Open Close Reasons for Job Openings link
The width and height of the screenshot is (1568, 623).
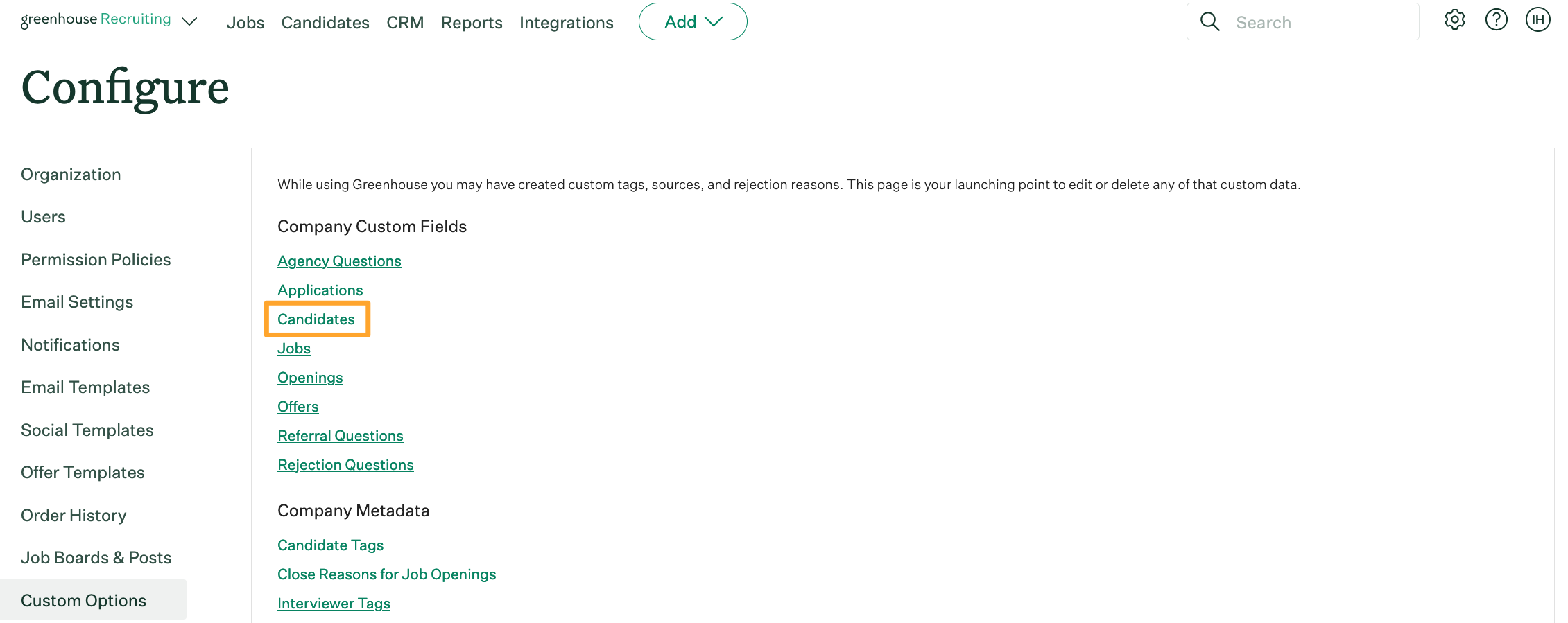[x=387, y=574]
